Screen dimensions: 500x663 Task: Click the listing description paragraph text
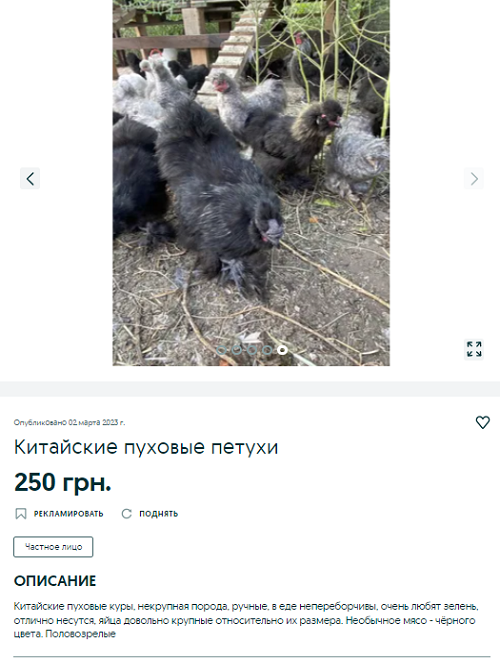point(246,620)
